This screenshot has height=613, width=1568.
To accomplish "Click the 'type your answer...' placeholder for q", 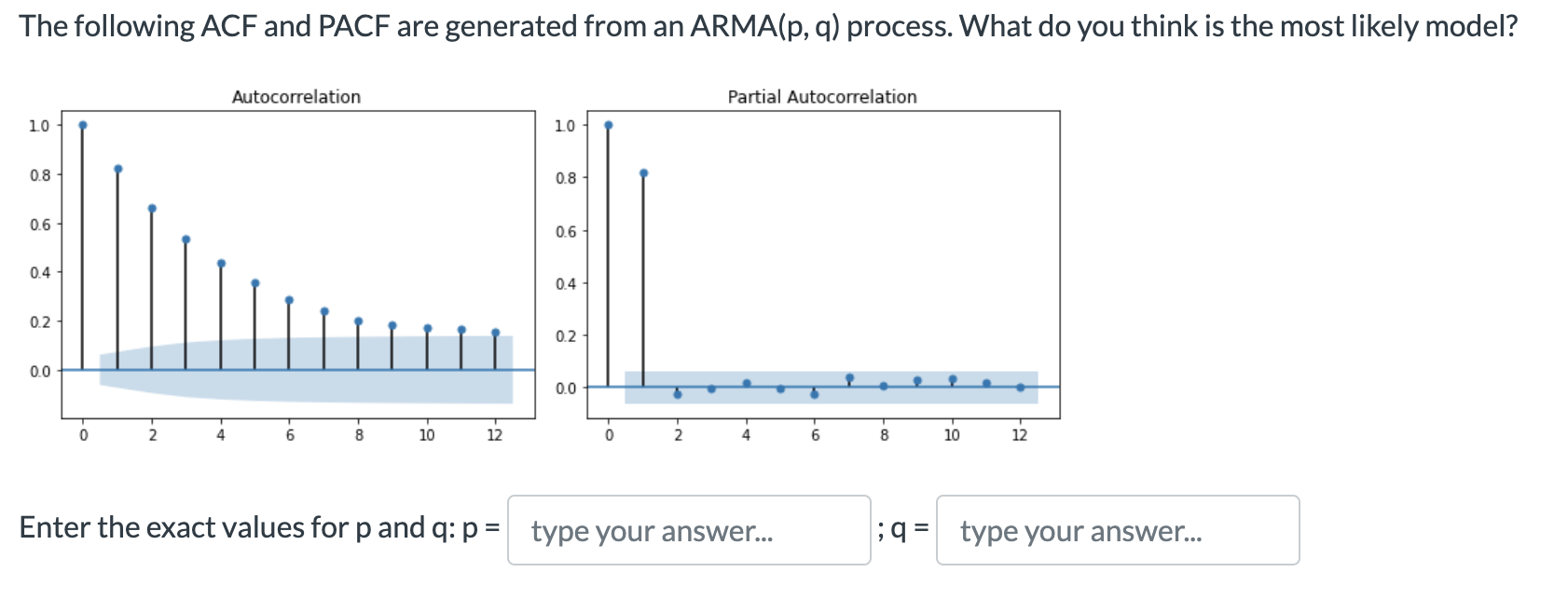I will click(1080, 532).
